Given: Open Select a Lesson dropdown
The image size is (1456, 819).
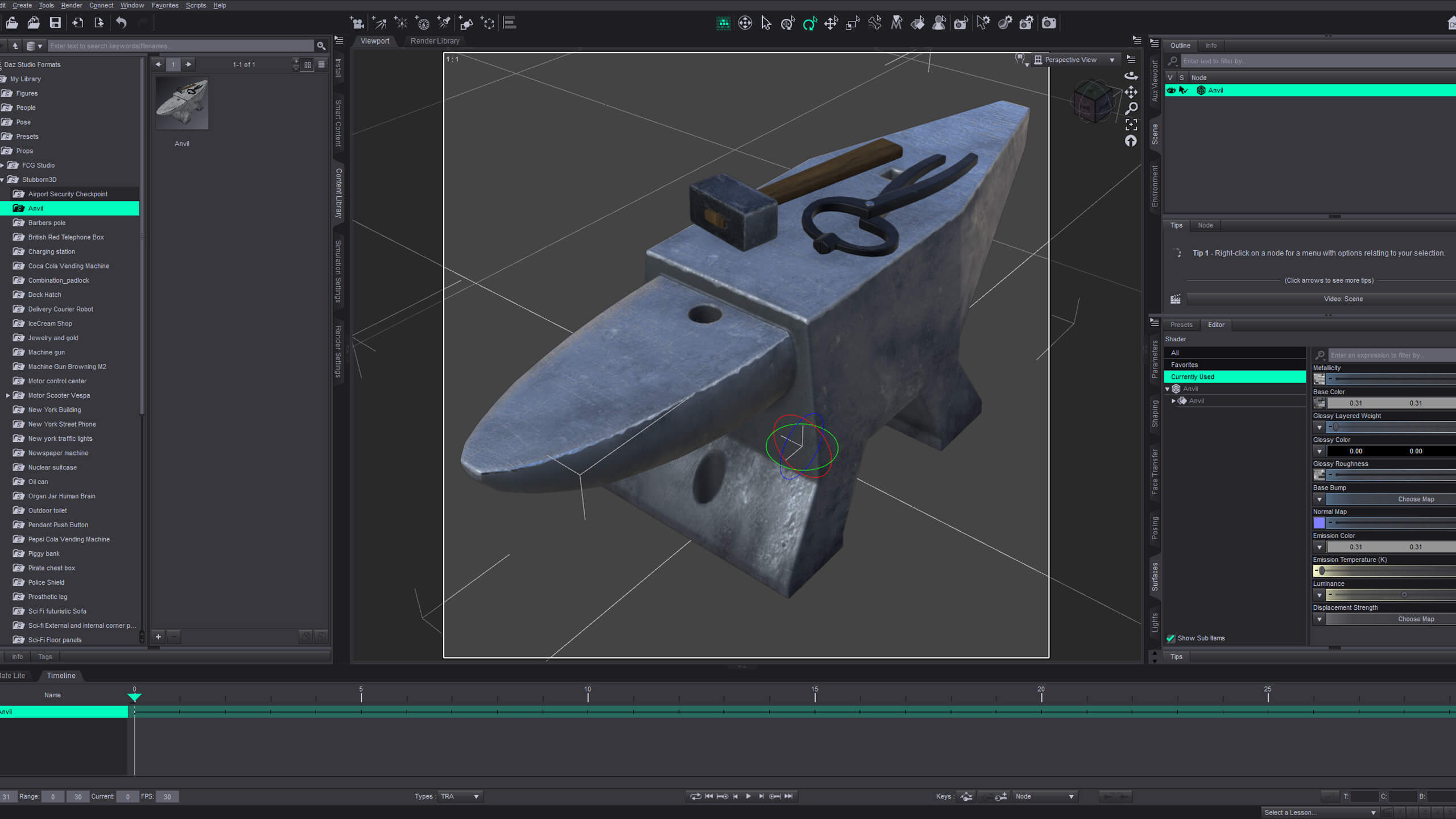Looking at the screenshot, I should pyautogui.click(x=1320, y=812).
